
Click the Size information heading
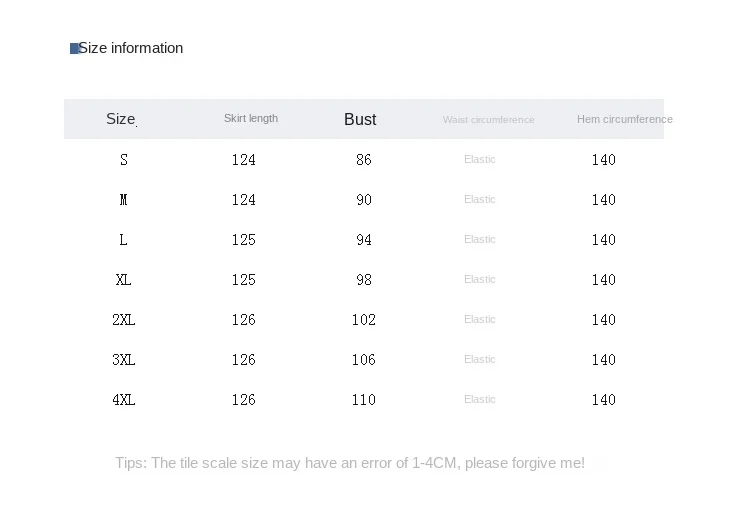[131, 48]
